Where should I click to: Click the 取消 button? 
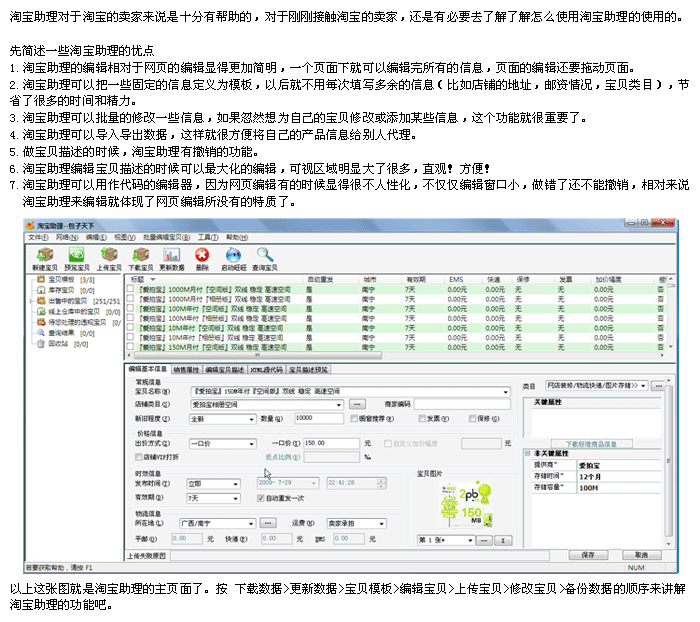pyautogui.click(x=642, y=555)
